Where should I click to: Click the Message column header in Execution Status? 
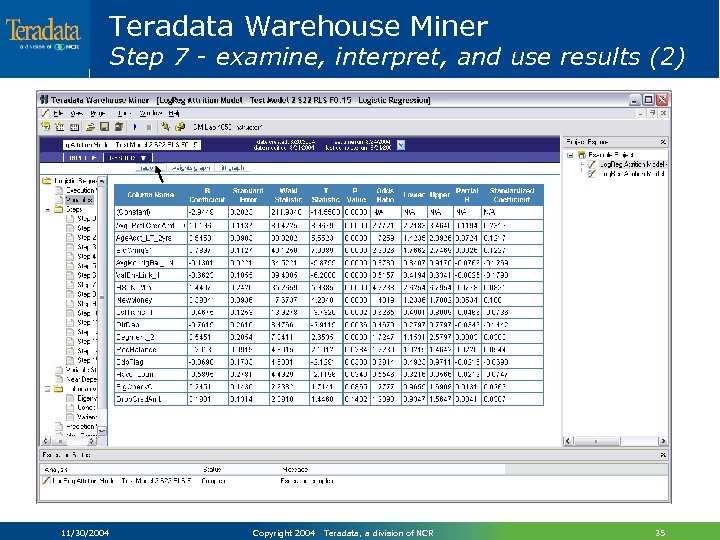tap(295, 469)
